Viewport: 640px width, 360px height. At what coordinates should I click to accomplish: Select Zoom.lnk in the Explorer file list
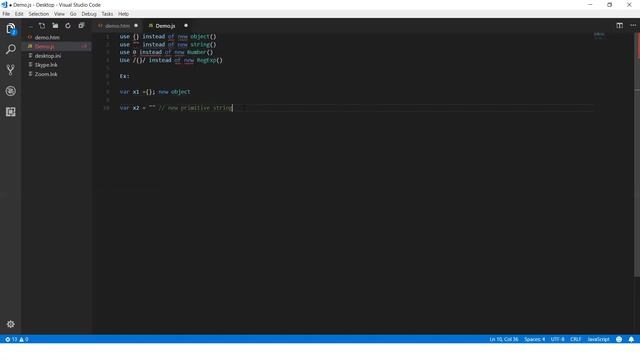click(56, 74)
